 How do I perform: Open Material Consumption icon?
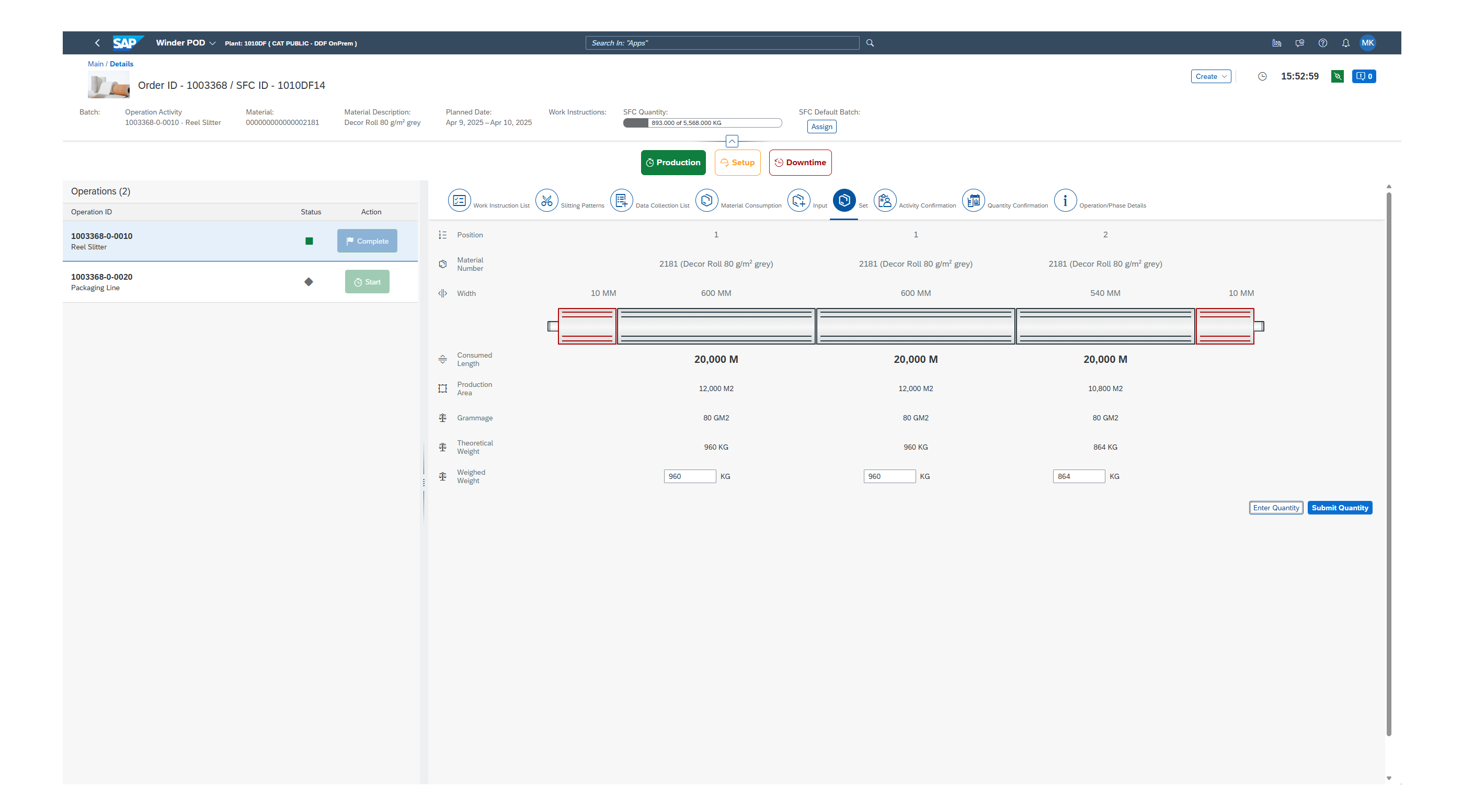pos(706,200)
